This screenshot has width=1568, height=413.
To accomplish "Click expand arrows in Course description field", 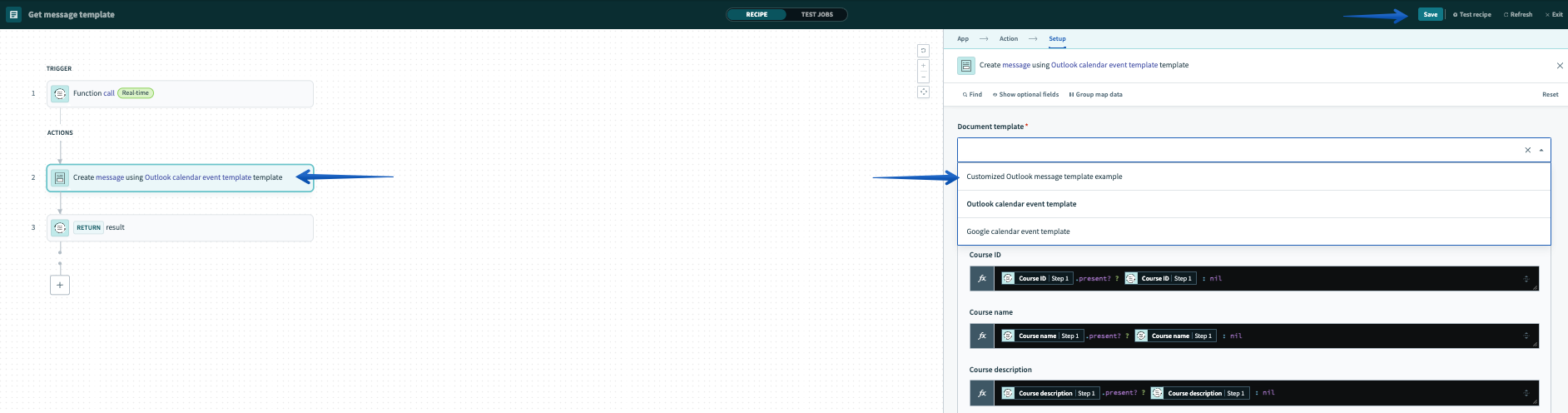I will pos(1526,393).
